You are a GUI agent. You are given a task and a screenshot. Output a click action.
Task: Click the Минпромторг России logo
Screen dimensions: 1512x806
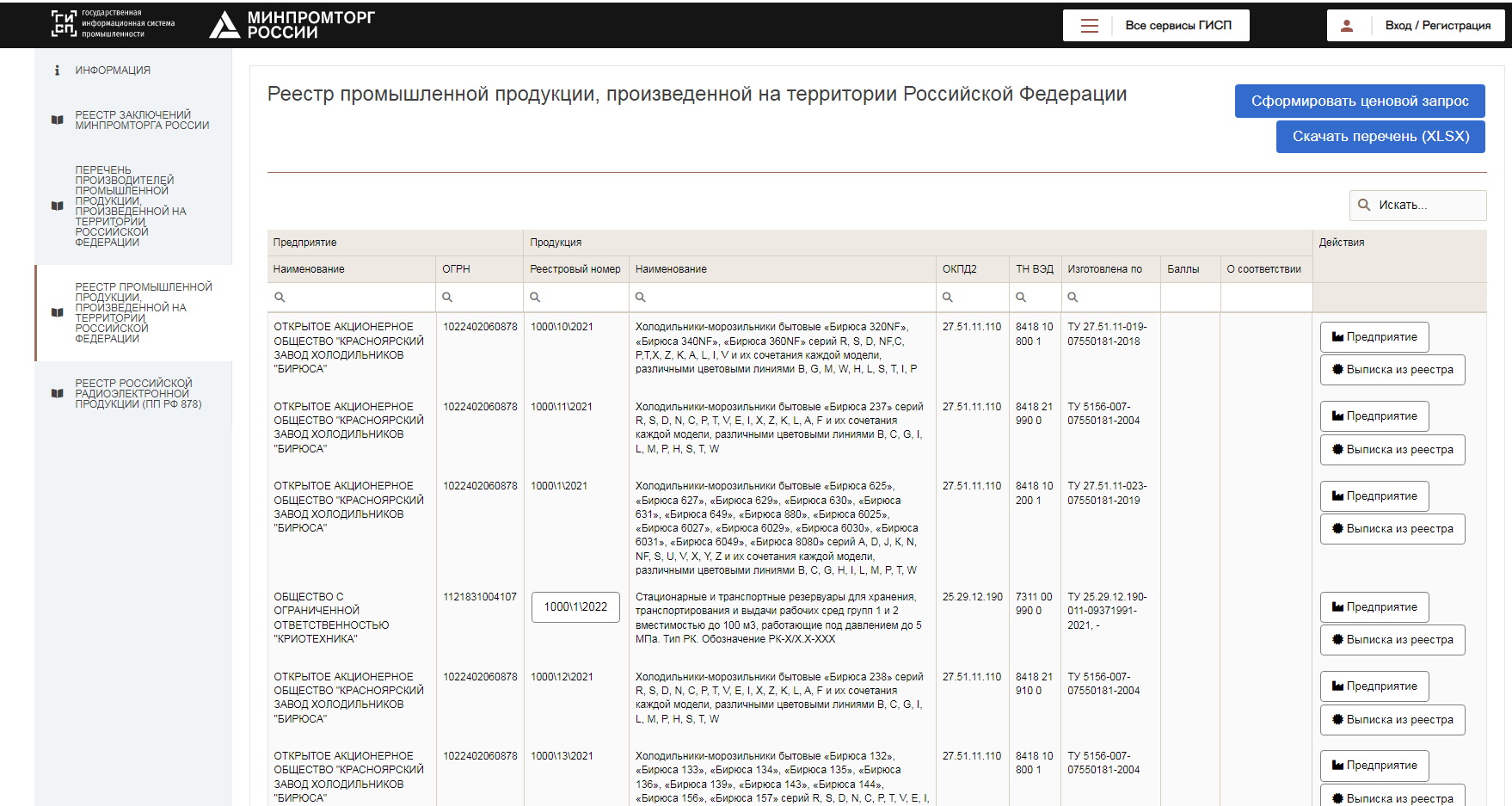pos(292,25)
